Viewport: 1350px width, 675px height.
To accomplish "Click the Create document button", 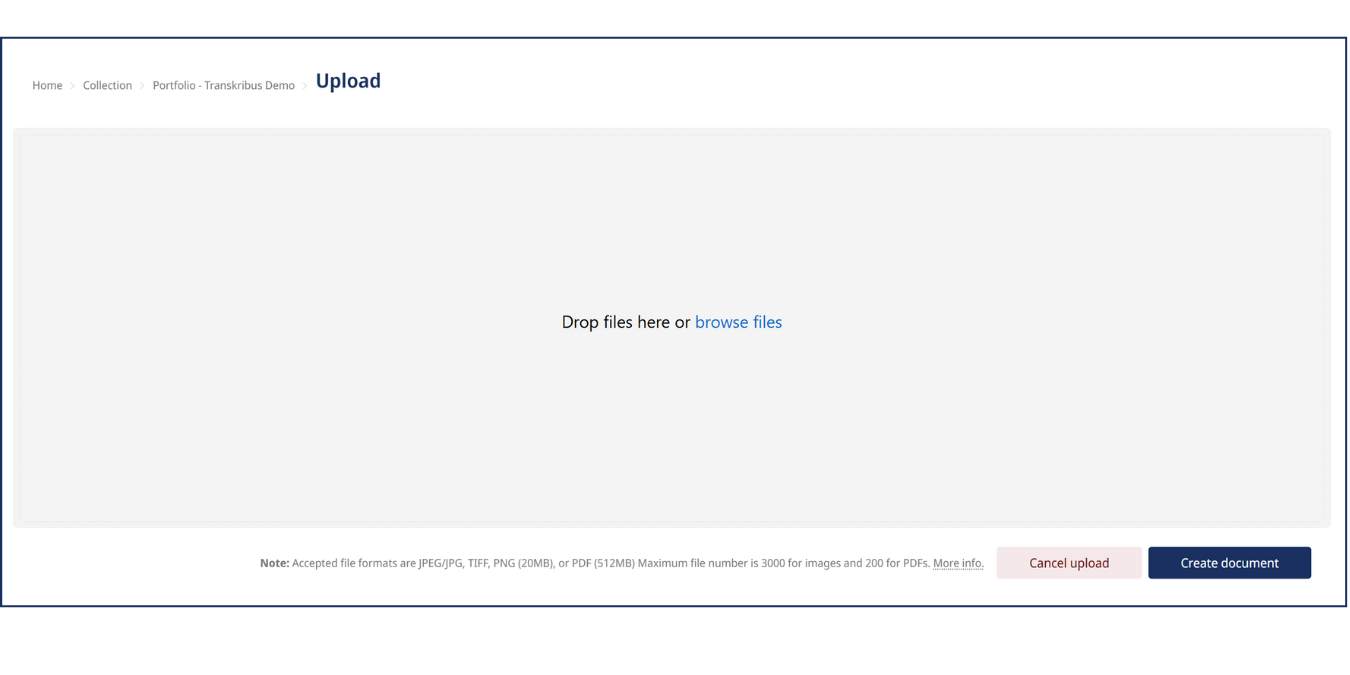I will 1229,562.
